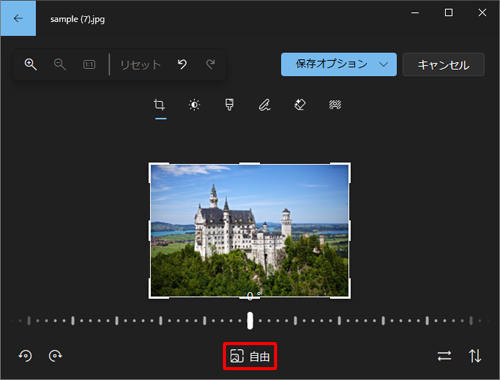500x380 pixels.
Task: Redo the last edit
Action: (x=211, y=64)
